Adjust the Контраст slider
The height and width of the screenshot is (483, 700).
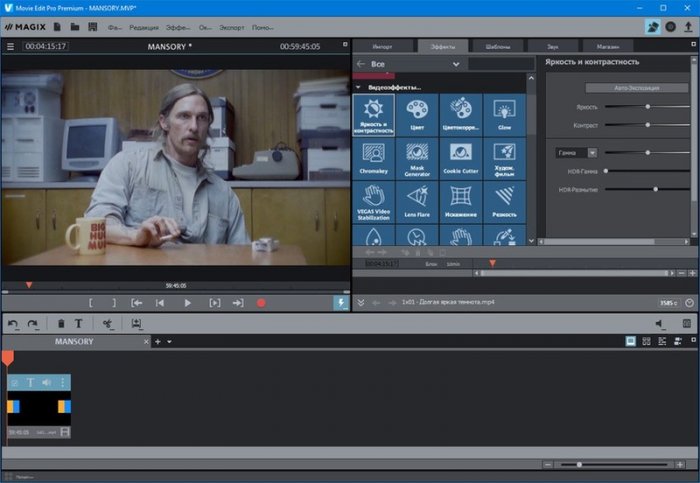coord(647,125)
